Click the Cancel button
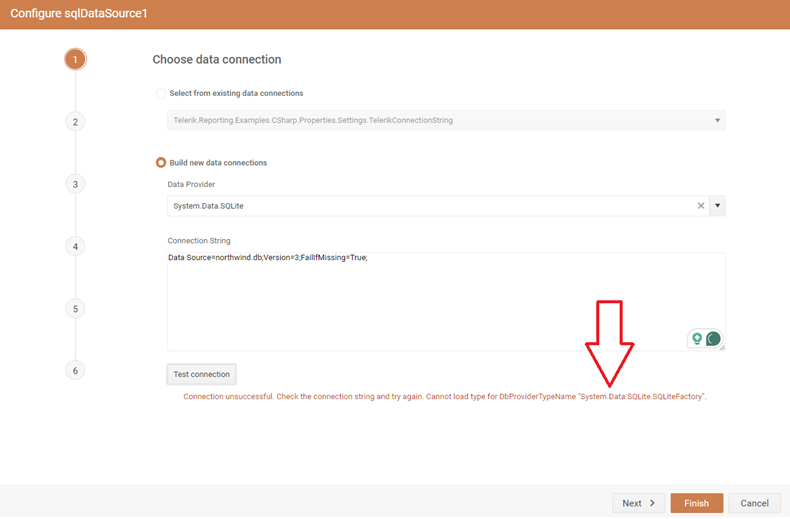 [x=754, y=503]
